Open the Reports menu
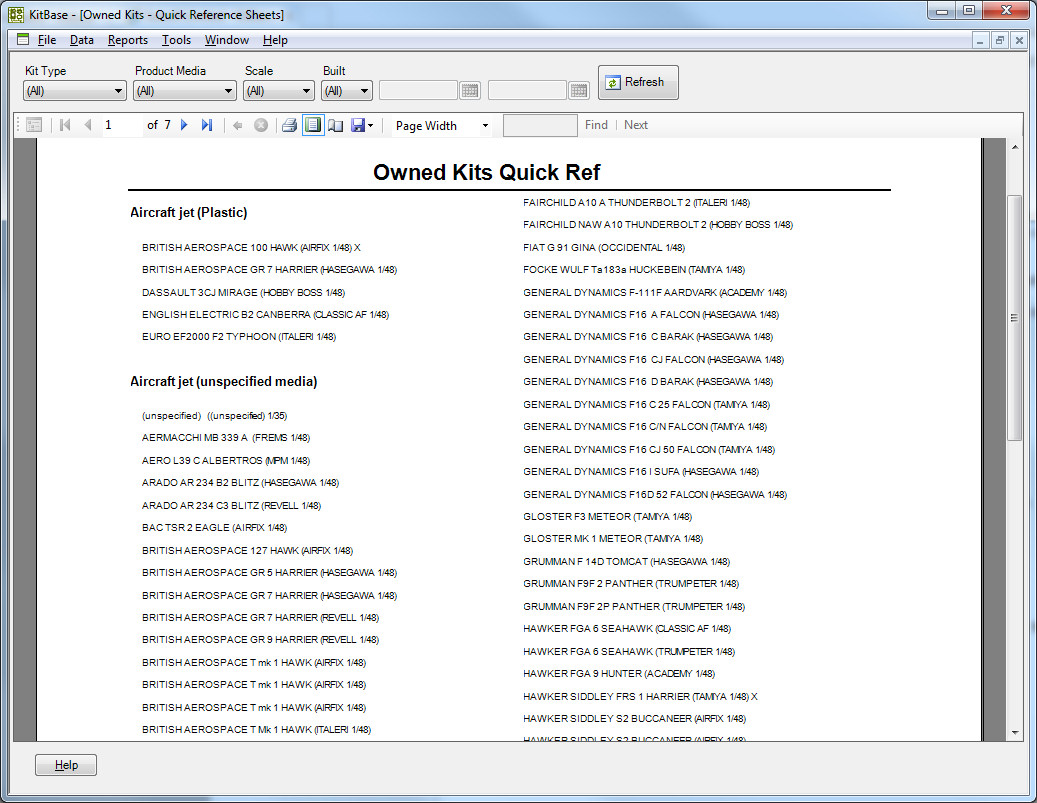The image size is (1037, 803). click(x=128, y=40)
